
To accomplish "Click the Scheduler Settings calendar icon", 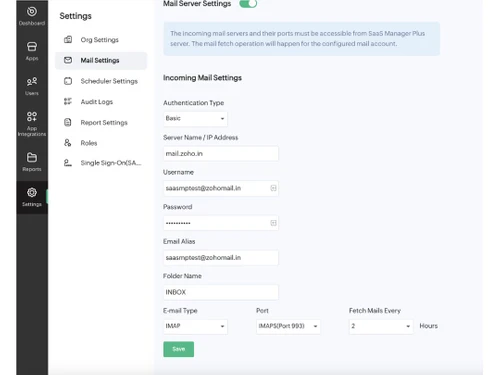I will [68, 81].
